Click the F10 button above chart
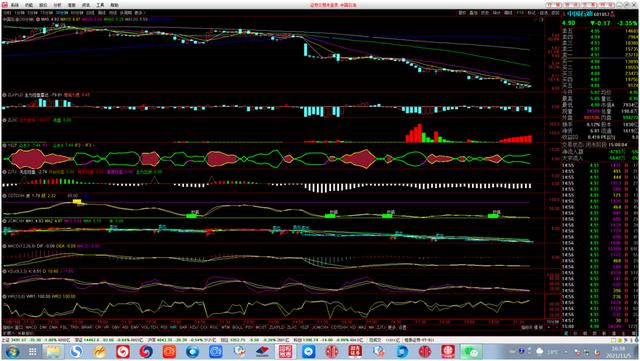 click(x=520, y=13)
